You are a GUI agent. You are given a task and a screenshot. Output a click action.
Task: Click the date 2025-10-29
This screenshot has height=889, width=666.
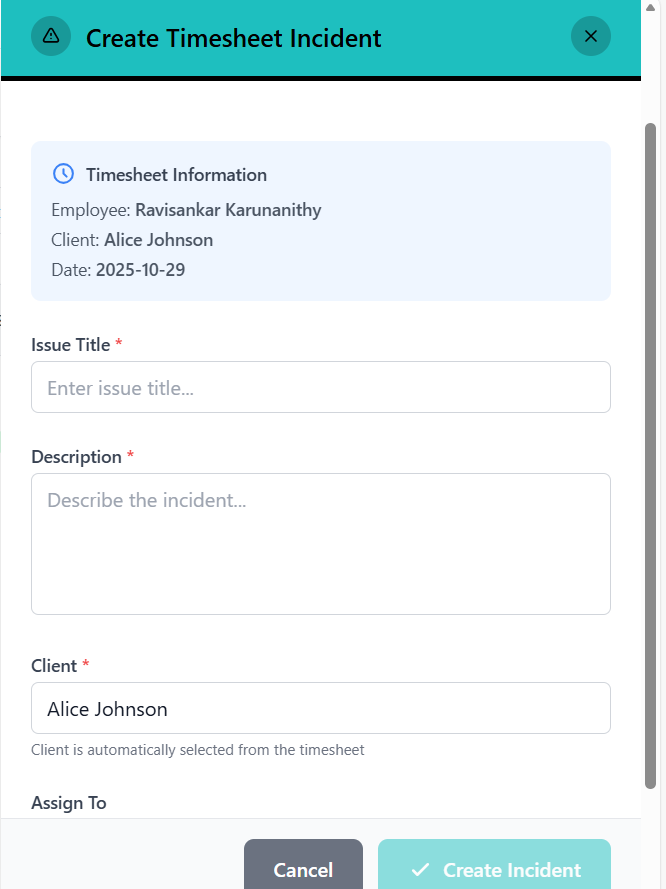[140, 270]
